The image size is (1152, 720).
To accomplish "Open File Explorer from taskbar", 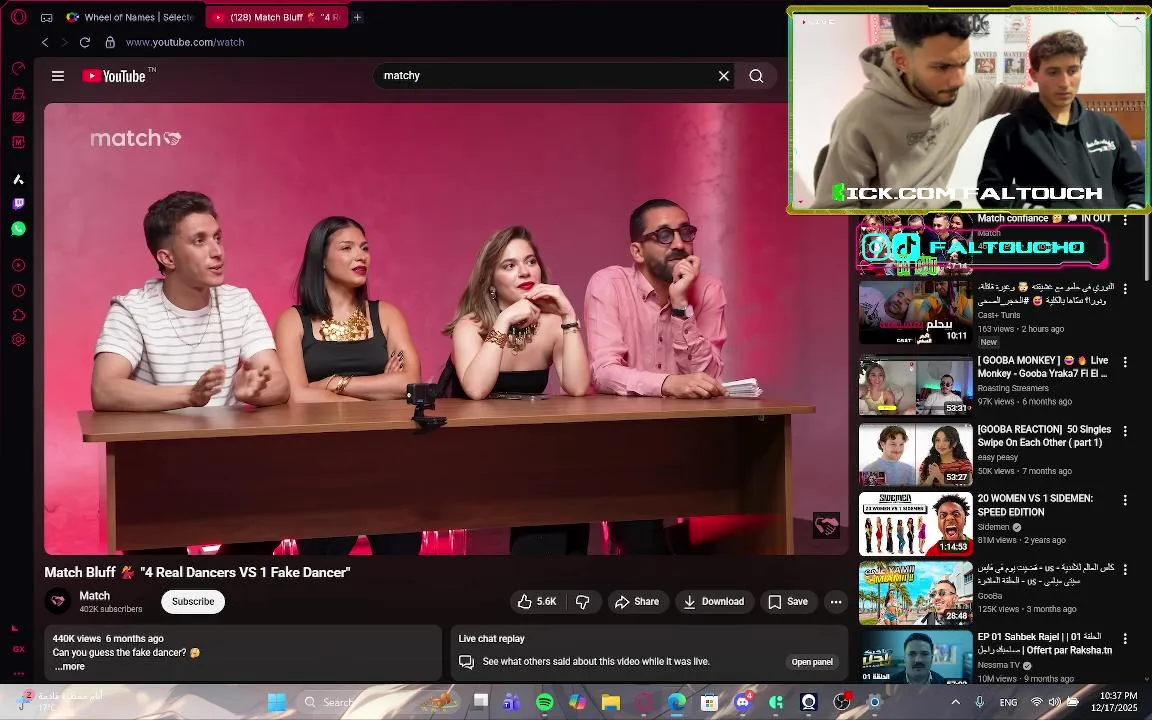I will (611, 702).
